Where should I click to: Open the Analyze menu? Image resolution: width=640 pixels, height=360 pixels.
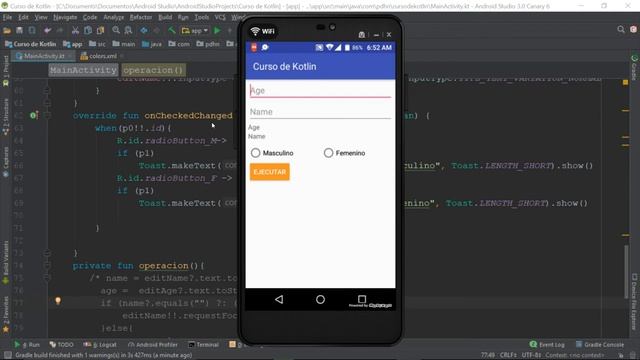tap(113, 17)
